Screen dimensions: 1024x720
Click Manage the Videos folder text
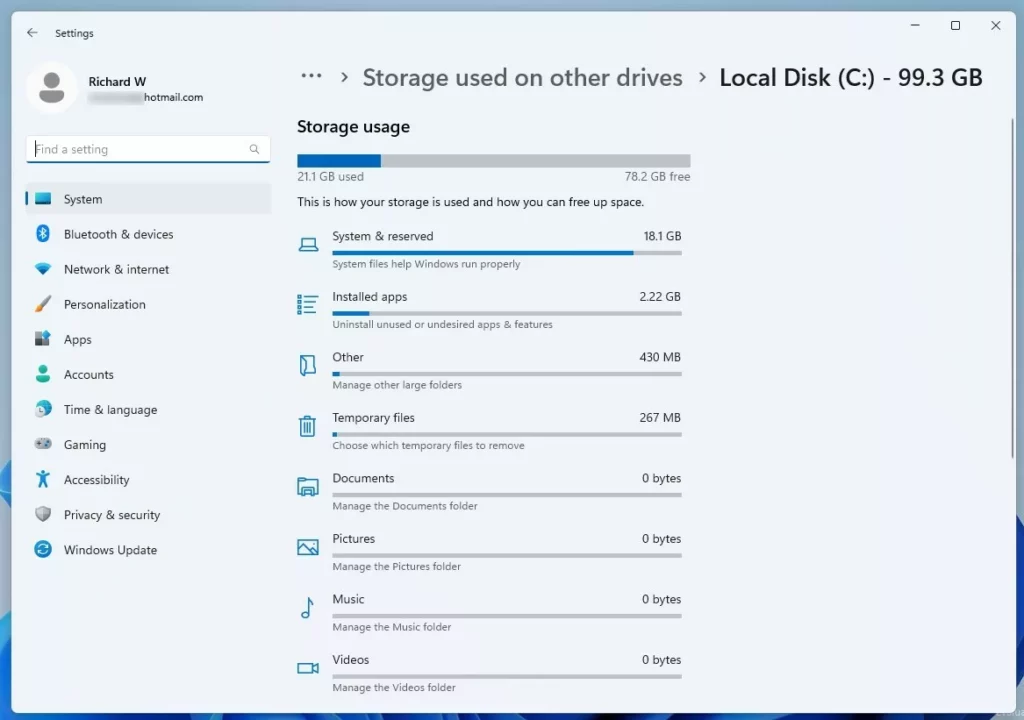(394, 687)
